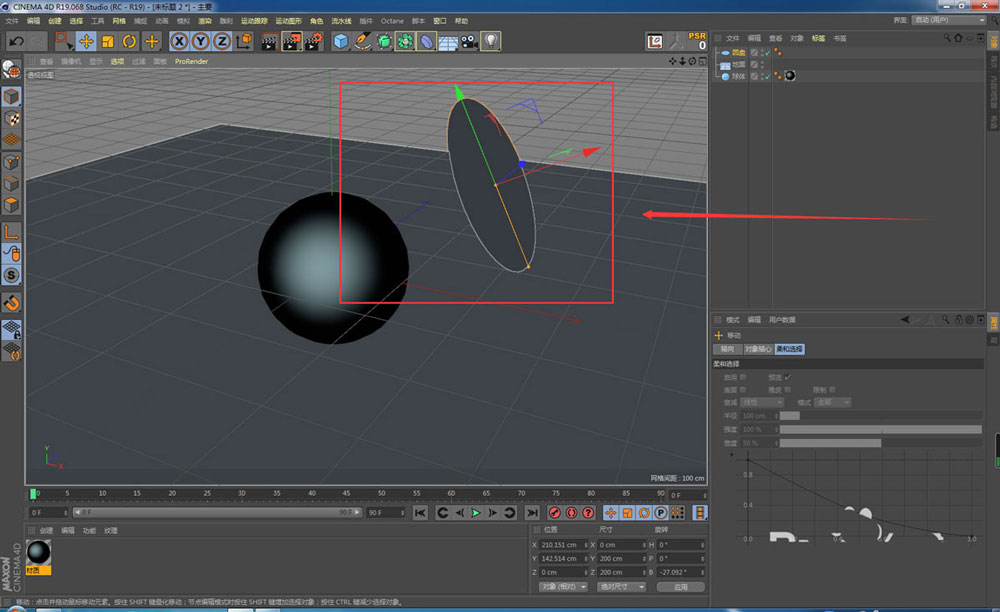
Task: Disable the 预览 checkbox in 柔和选择 settings
Action: click(x=786, y=377)
